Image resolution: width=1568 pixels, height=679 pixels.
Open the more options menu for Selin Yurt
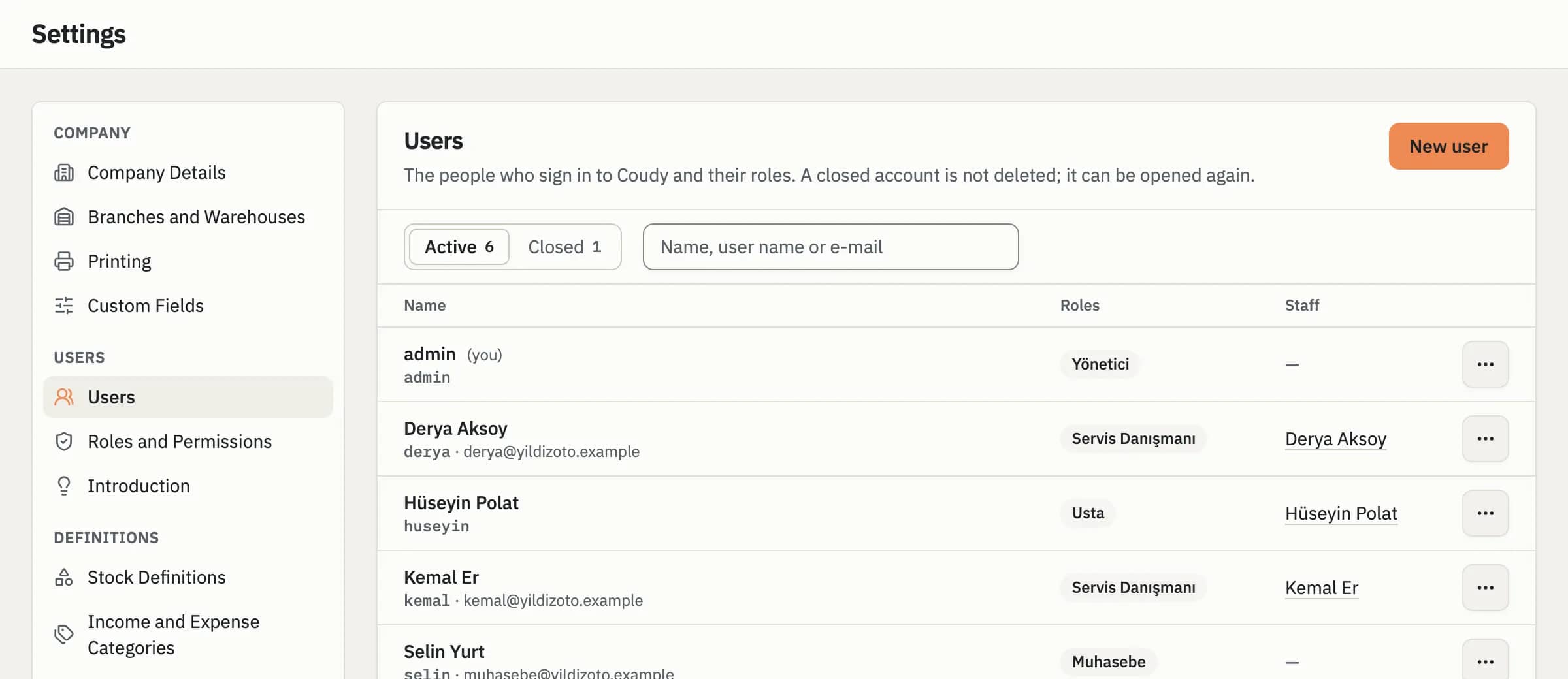1485,659
